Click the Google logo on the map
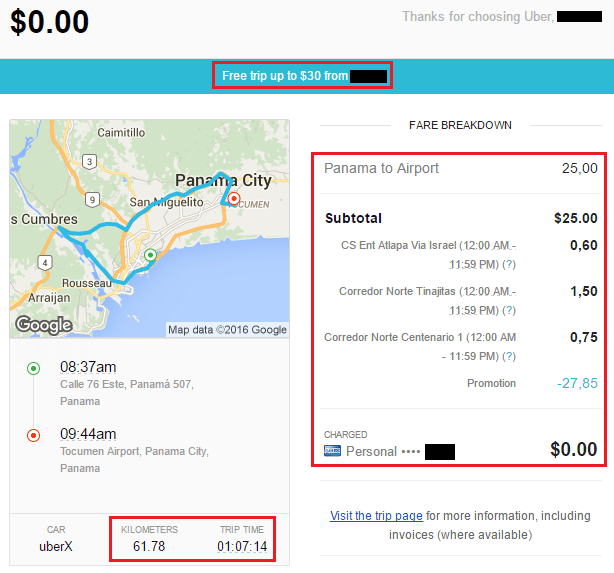This screenshot has height=573, width=614. pyautogui.click(x=44, y=325)
